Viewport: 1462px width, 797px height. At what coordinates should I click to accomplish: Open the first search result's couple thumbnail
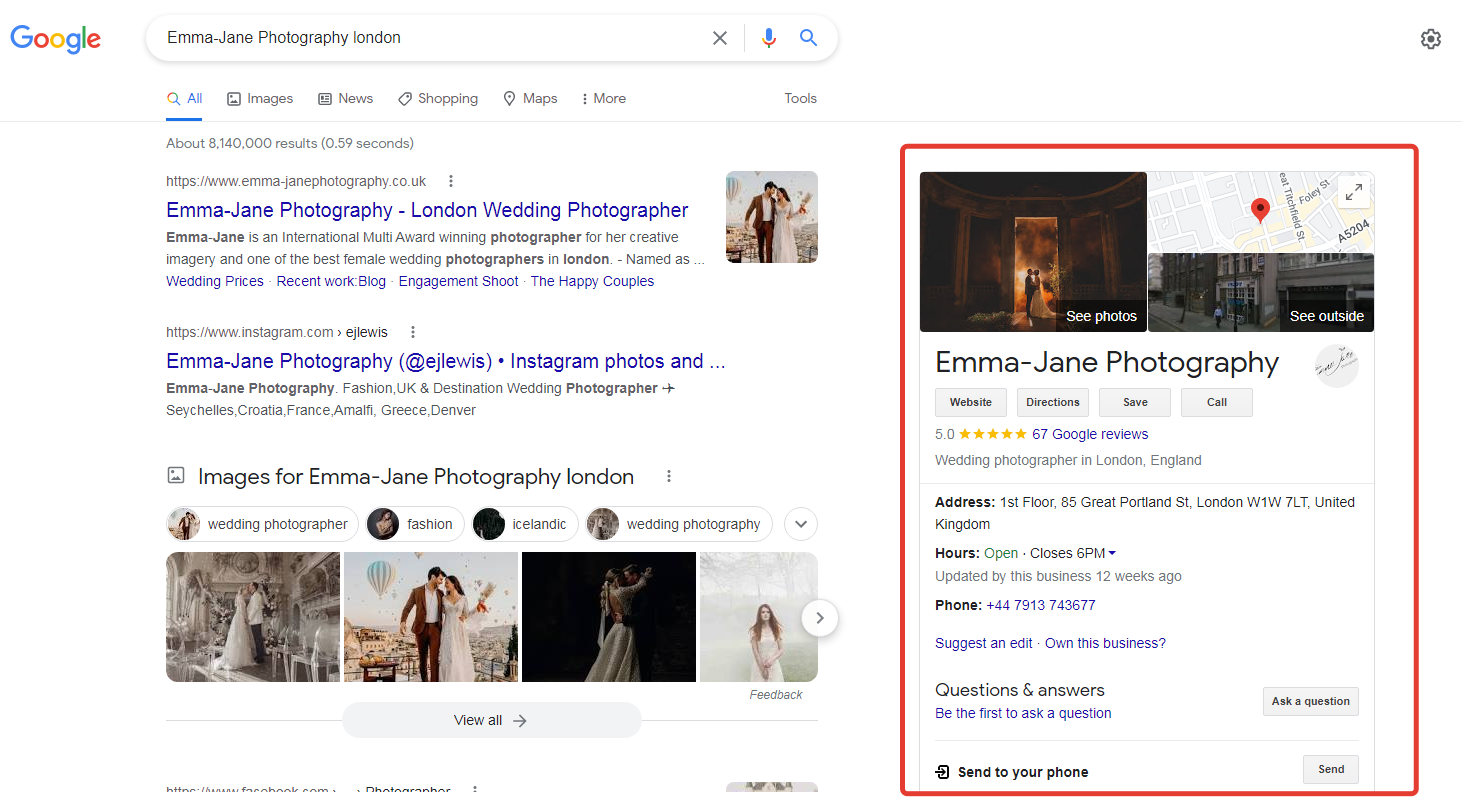click(772, 217)
